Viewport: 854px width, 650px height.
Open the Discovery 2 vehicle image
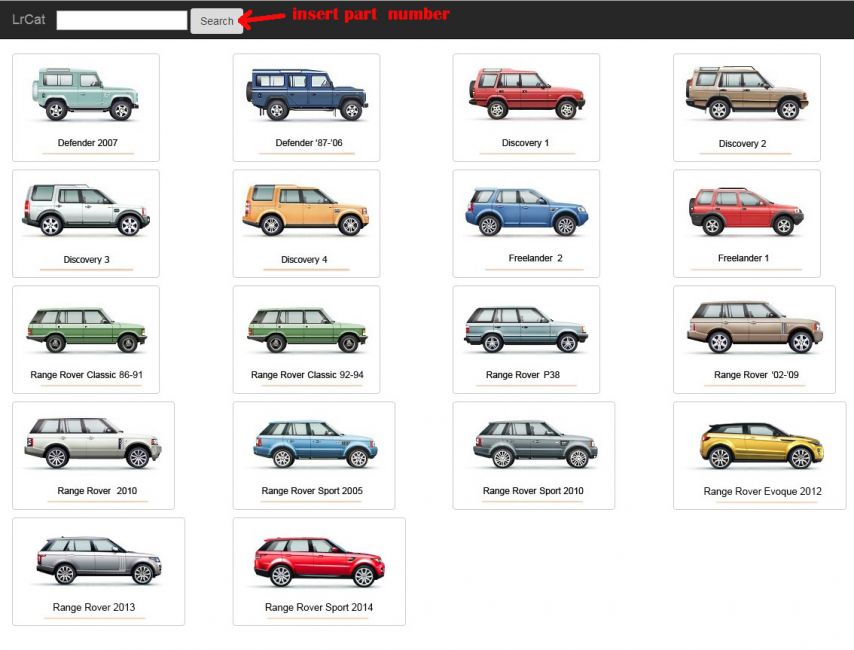click(x=746, y=93)
